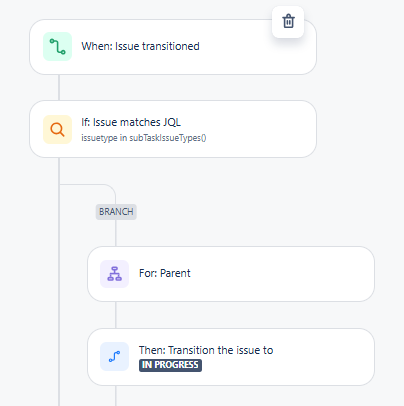Click connector line between trigger and JQL condition
The height and width of the screenshot is (406, 404).
59,87
